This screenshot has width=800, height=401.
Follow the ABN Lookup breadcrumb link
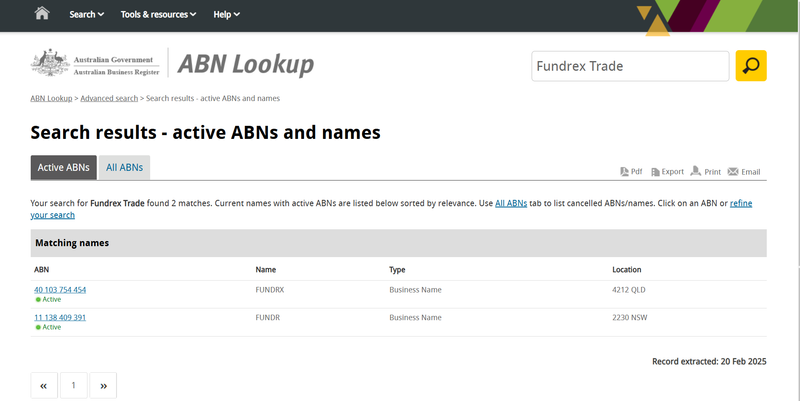[x=51, y=98]
